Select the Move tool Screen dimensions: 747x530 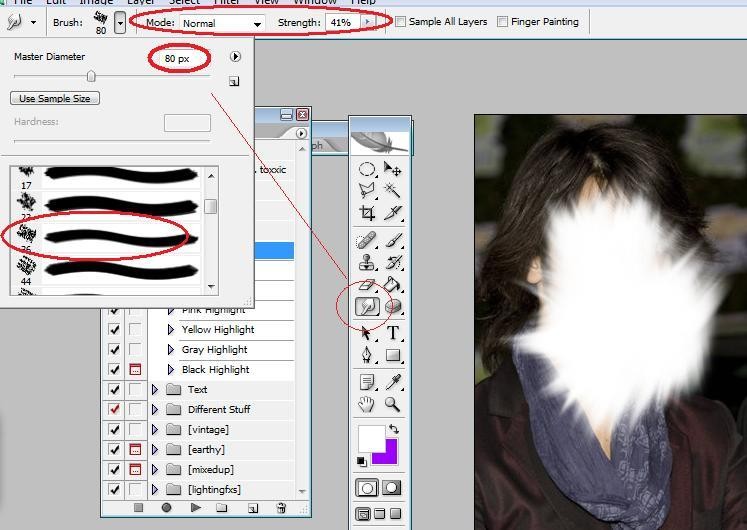[393, 169]
